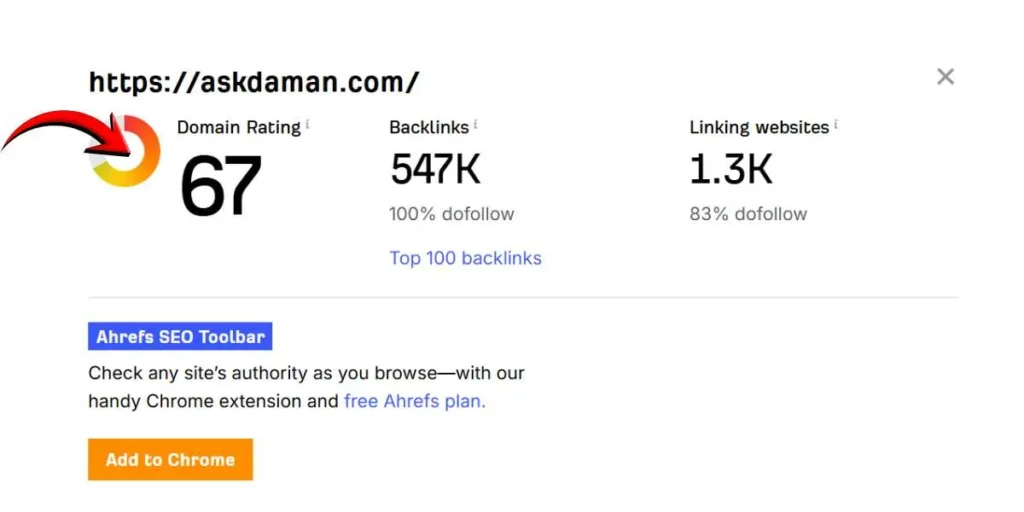Click the 547K backlinks count
This screenshot has width=1024, height=512.
click(435, 170)
